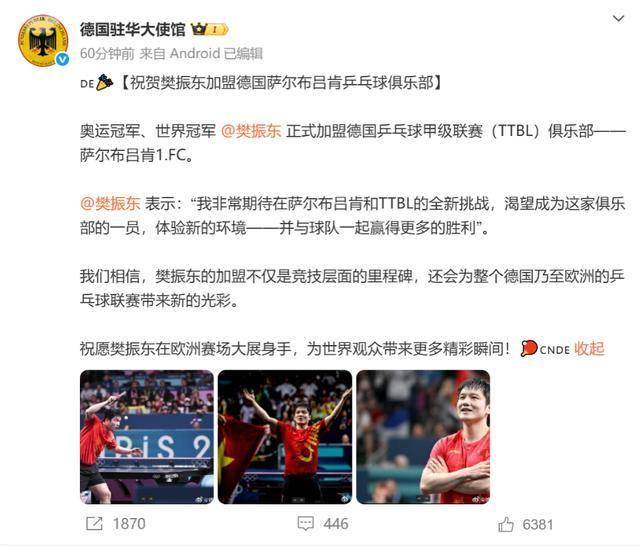Click the 来自 Android source label
This screenshot has width=640, height=546.
(180, 53)
